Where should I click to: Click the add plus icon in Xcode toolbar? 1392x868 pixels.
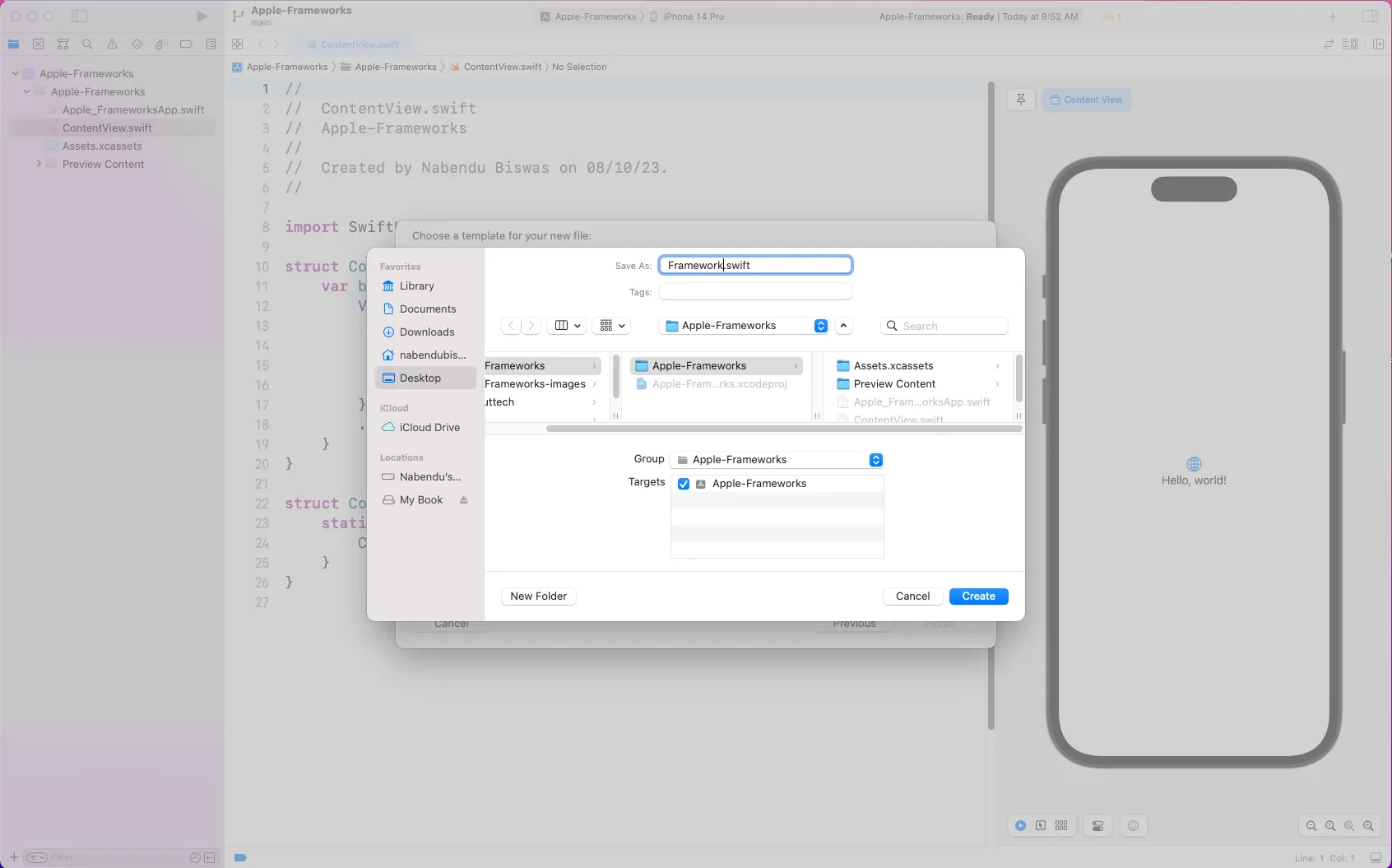click(1333, 16)
